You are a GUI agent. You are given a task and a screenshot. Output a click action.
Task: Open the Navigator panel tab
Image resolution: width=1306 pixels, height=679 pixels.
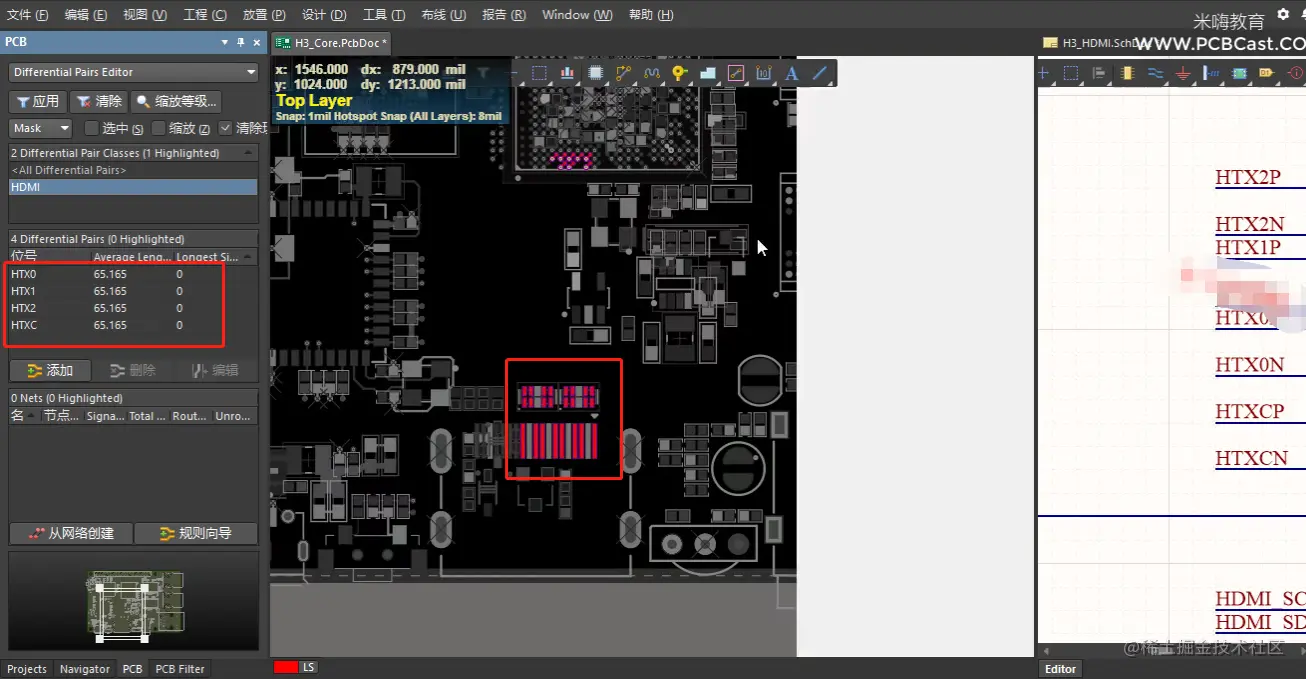(x=85, y=669)
